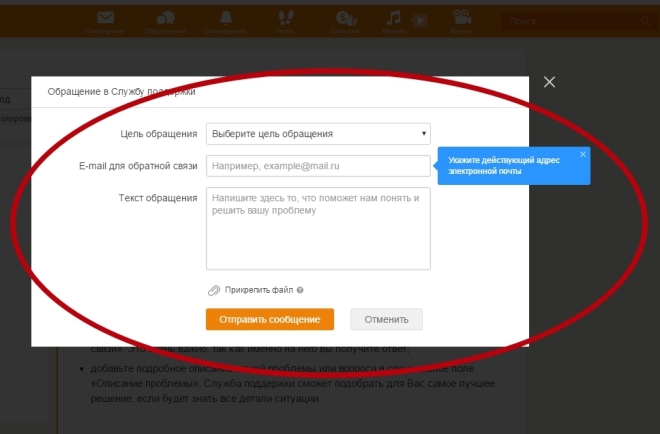Image resolution: width=660 pixels, height=434 pixels.
Task: Click the dropdown arrow of Выберите цель обращения
Action: (x=423, y=133)
